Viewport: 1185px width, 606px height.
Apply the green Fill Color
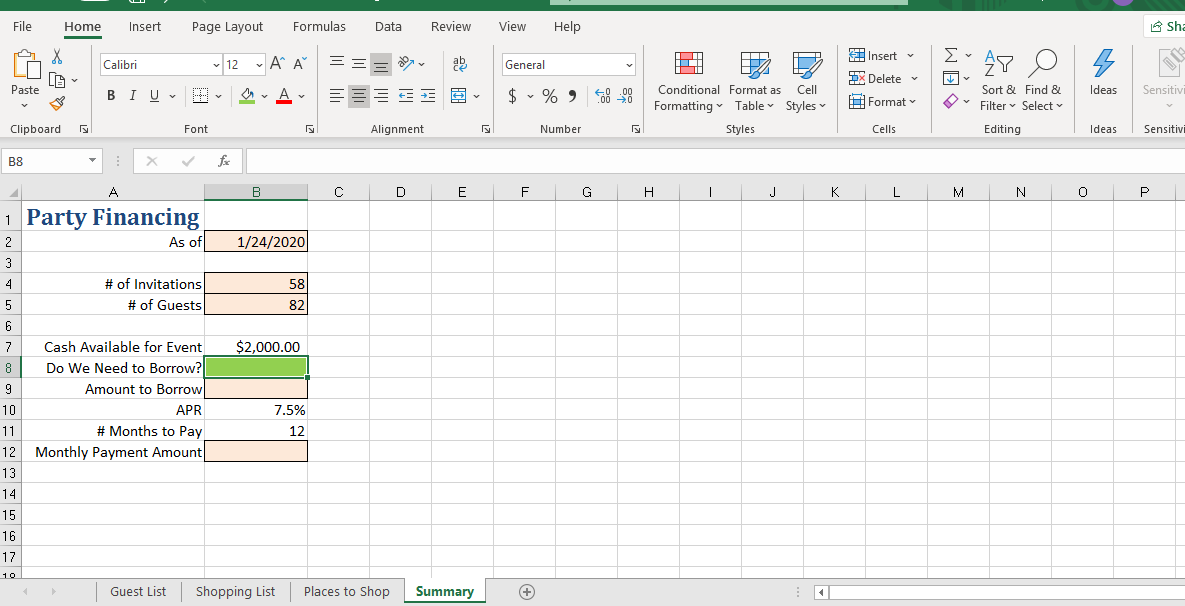[x=247, y=96]
